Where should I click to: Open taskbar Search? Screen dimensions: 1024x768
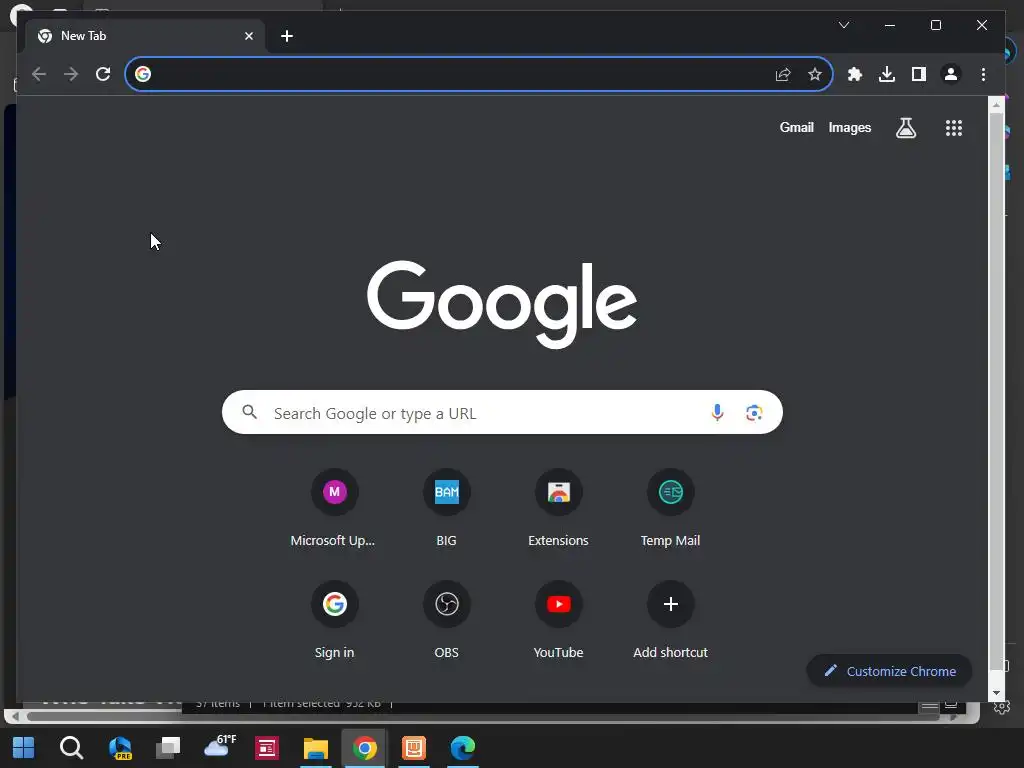71,748
